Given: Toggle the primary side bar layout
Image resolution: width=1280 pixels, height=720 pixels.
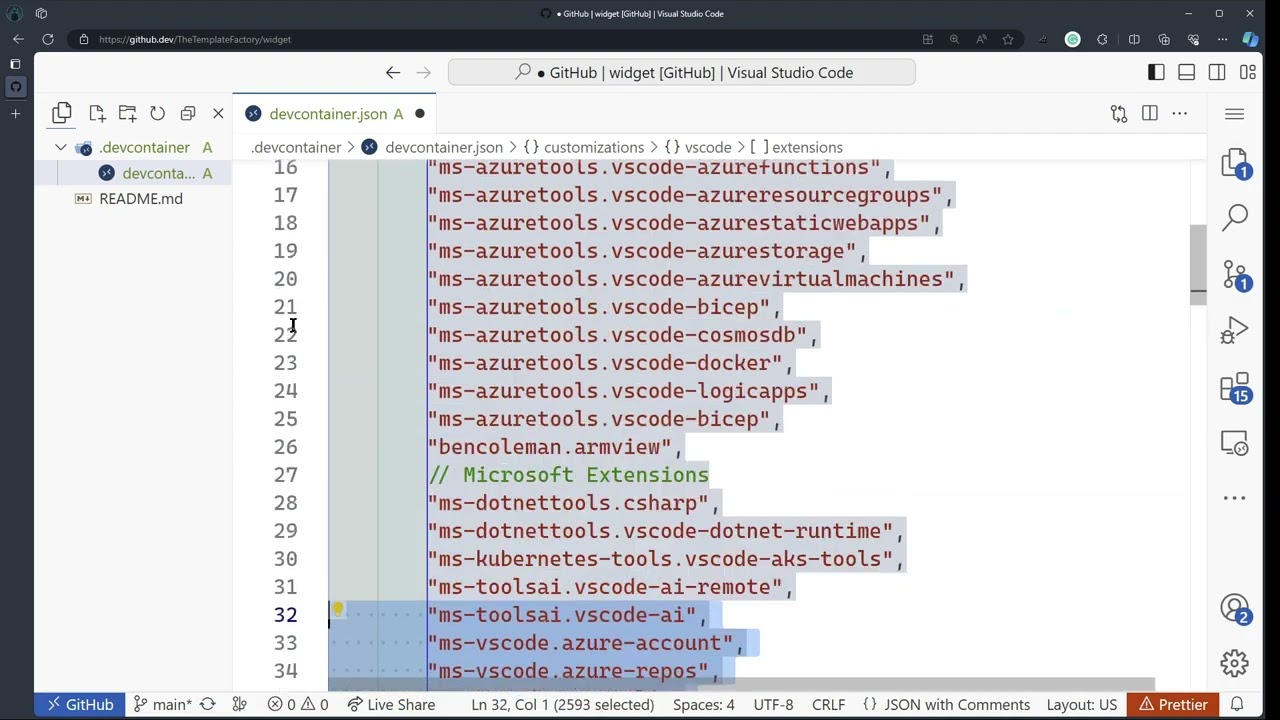Looking at the screenshot, I should tap(1156, 72).
